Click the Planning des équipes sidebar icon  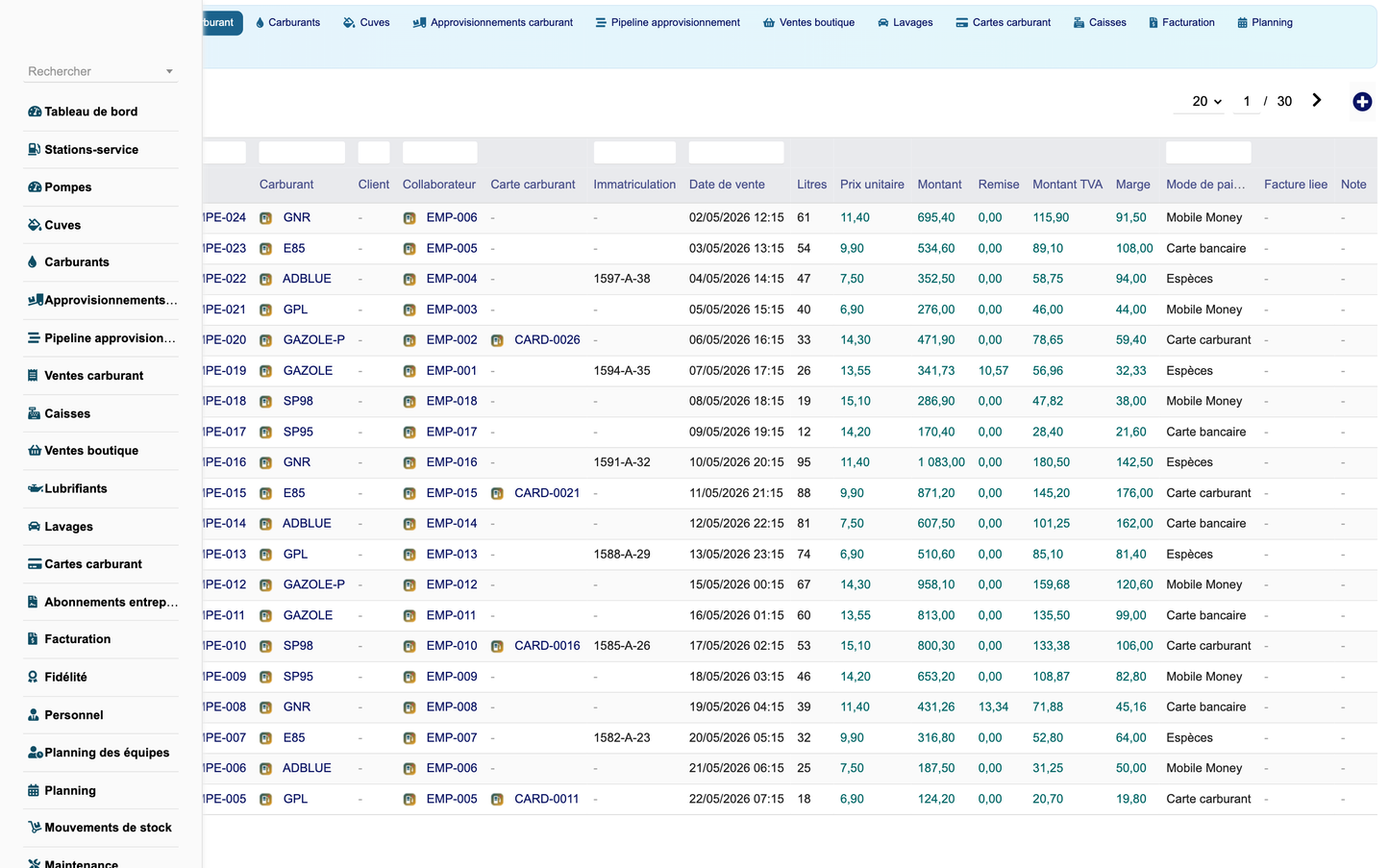tap(35, 753)
